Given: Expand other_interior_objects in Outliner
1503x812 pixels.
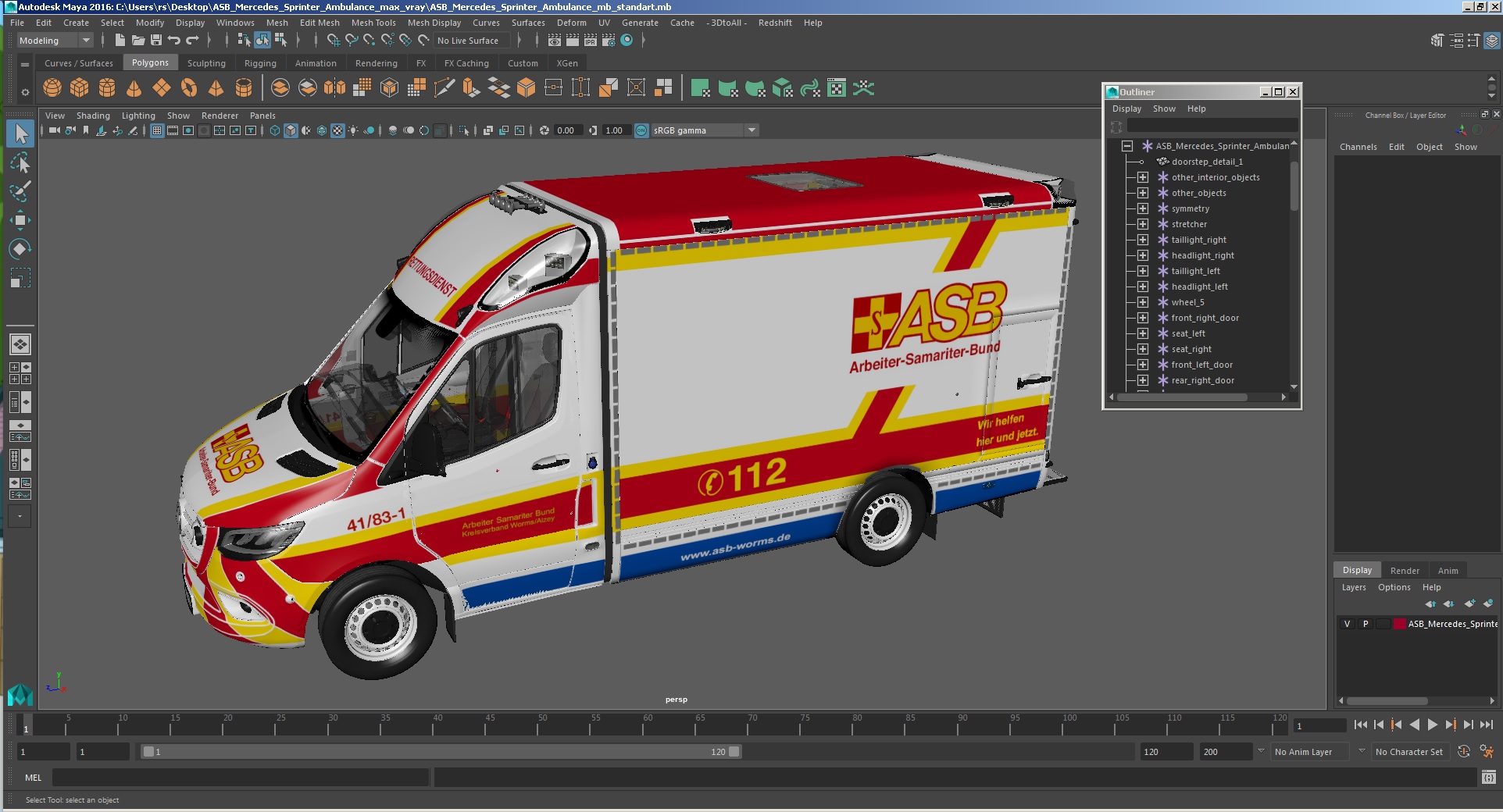Looking at the screenshot, I should pos(1143,177).
